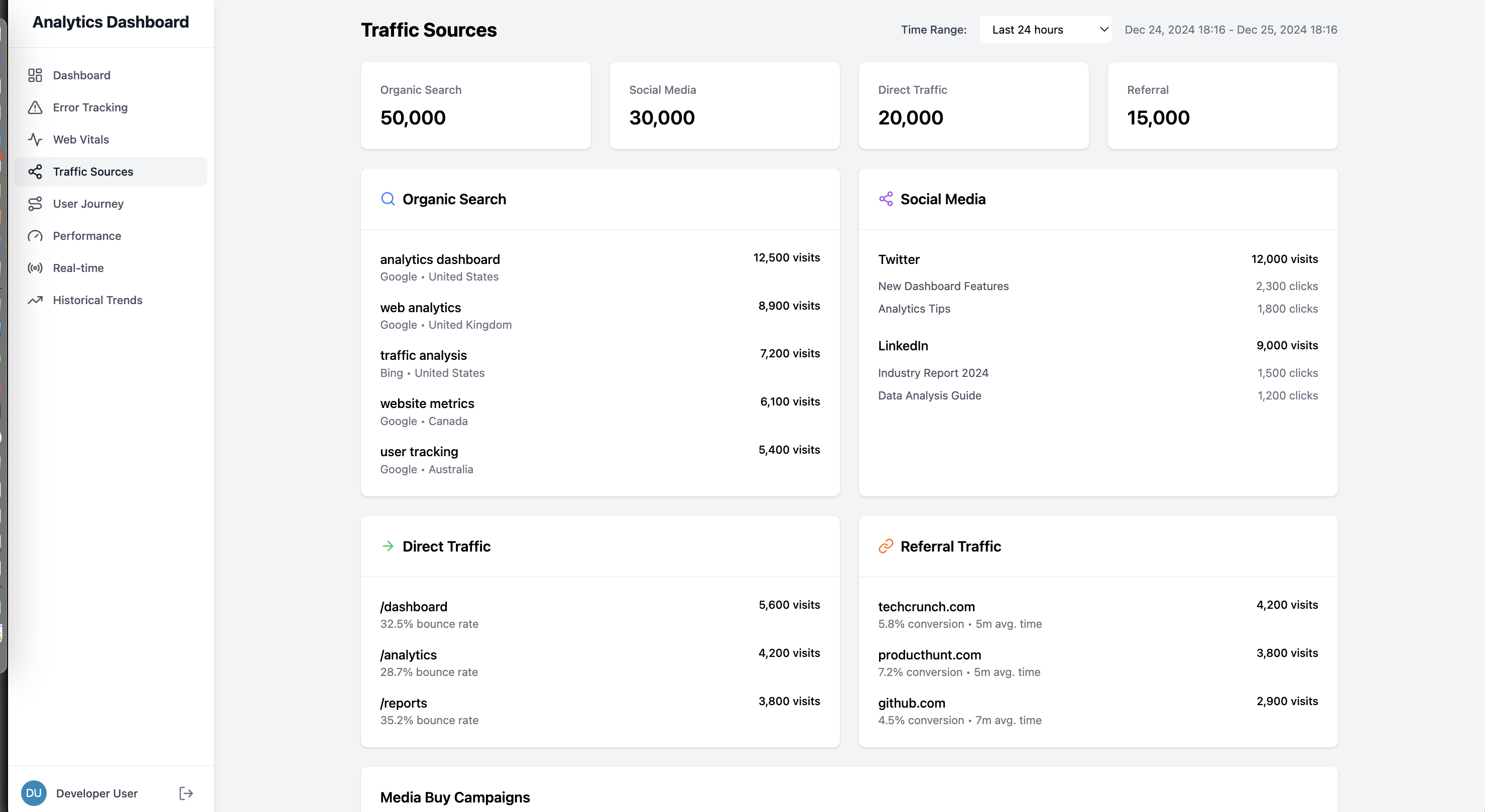Switch to the Traffic Sources sidebar item
Image resolution: width=1485 pixels, height=812 pixels.
pyautogui.click(x=93, y=171)
